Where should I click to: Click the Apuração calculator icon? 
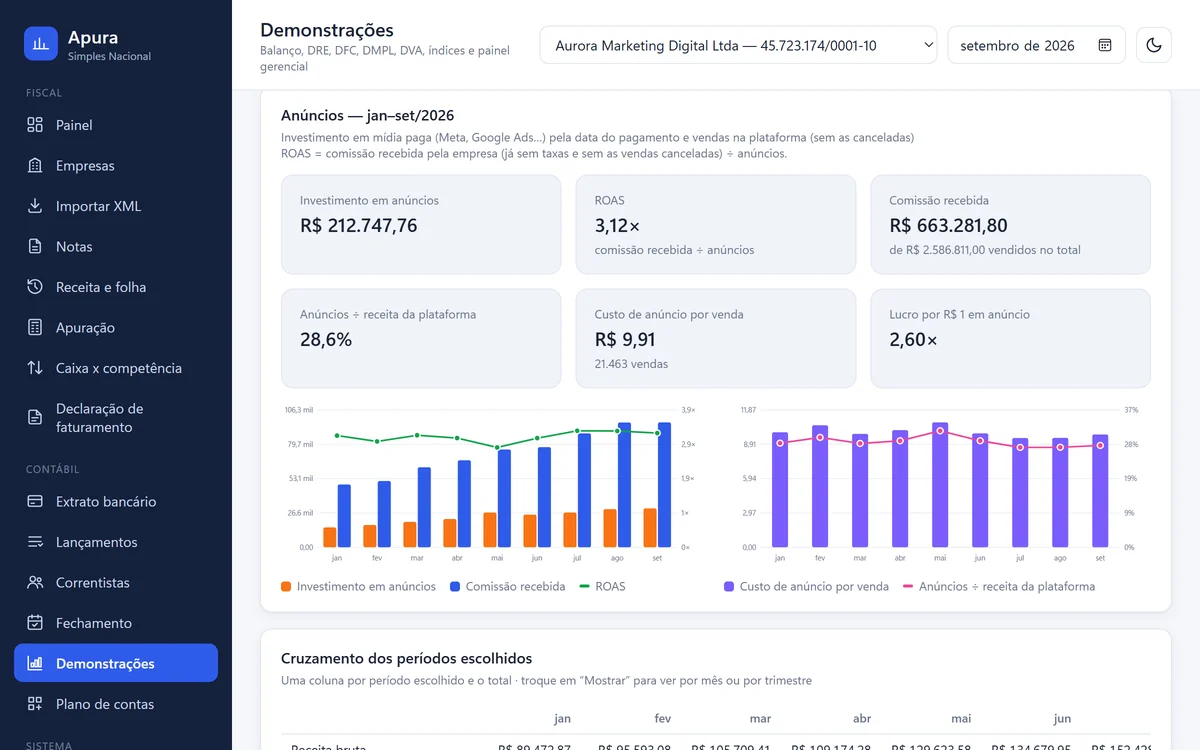pos(35,328)
